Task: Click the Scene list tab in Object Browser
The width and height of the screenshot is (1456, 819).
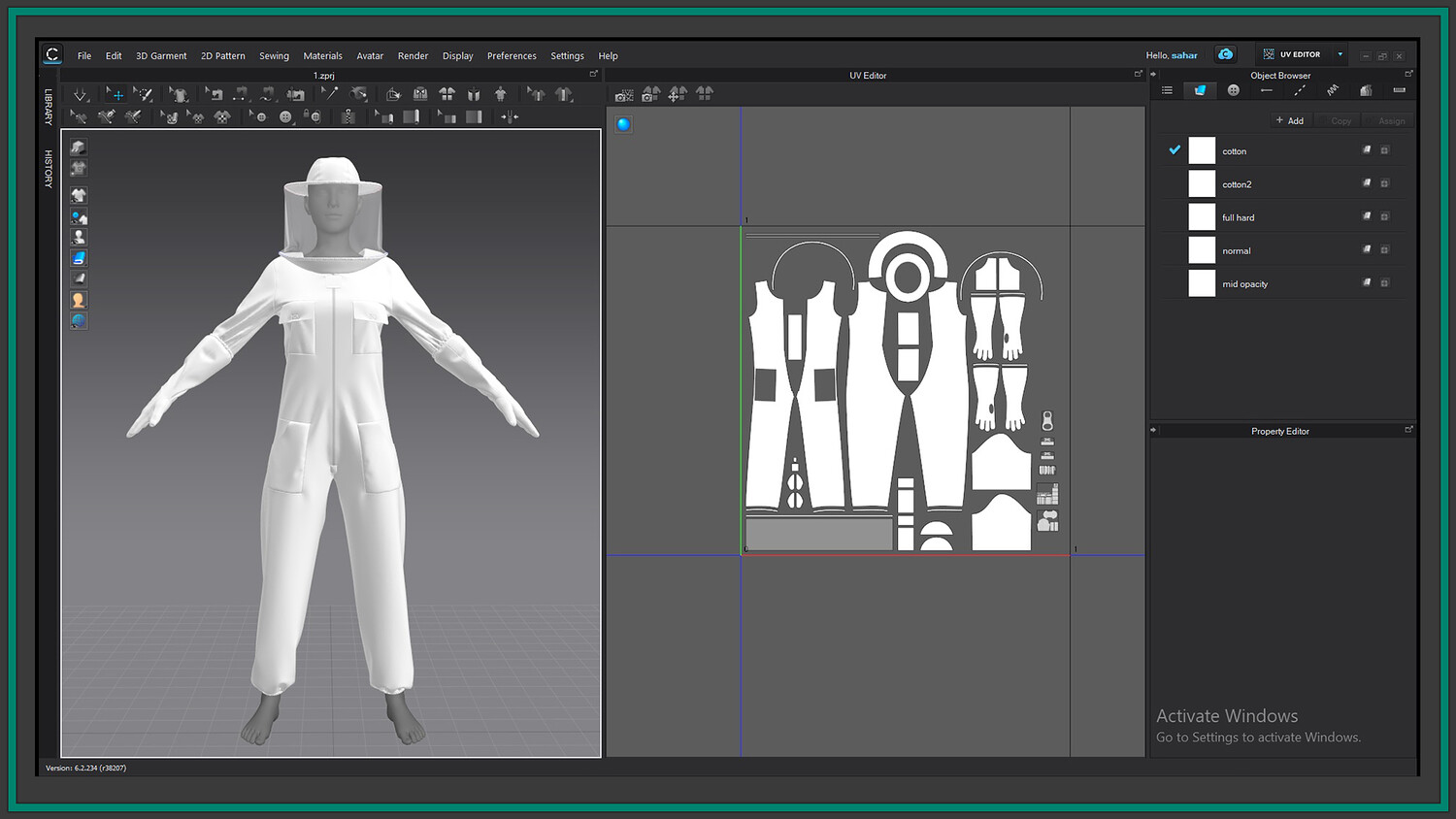Action: [x=1167, y=90]
